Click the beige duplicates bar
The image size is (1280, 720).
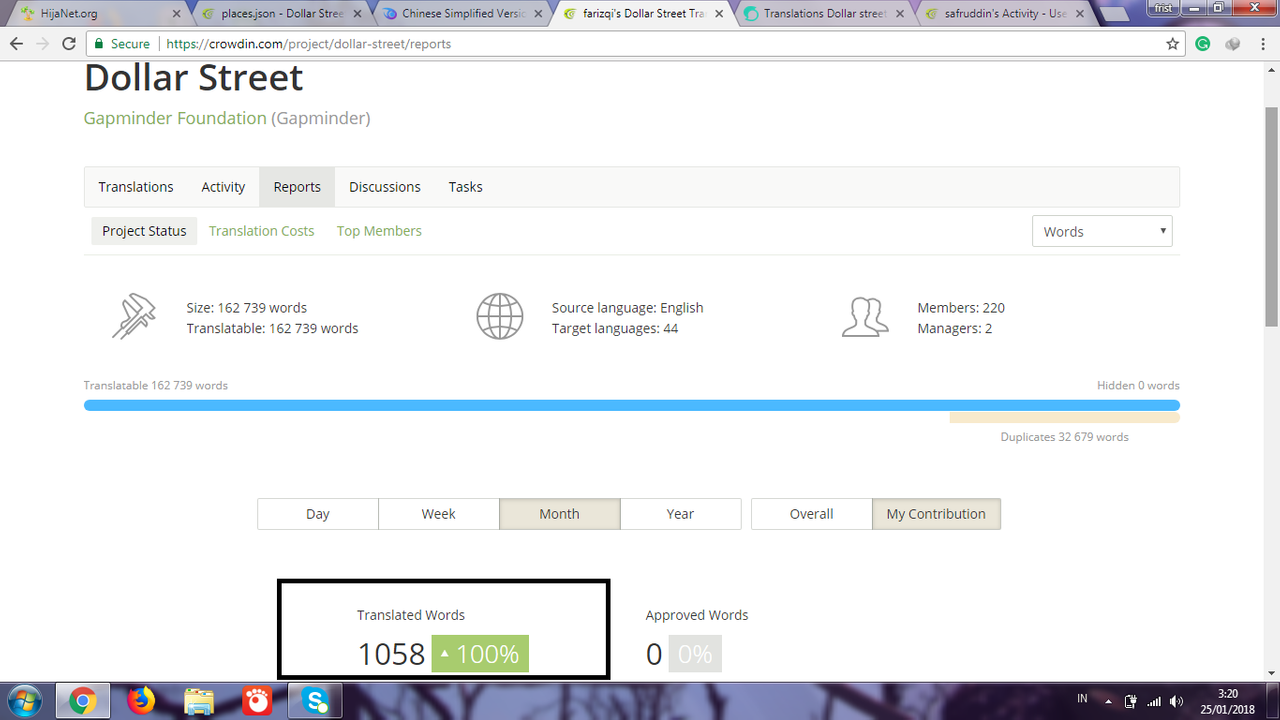[x=1065, y=417]
